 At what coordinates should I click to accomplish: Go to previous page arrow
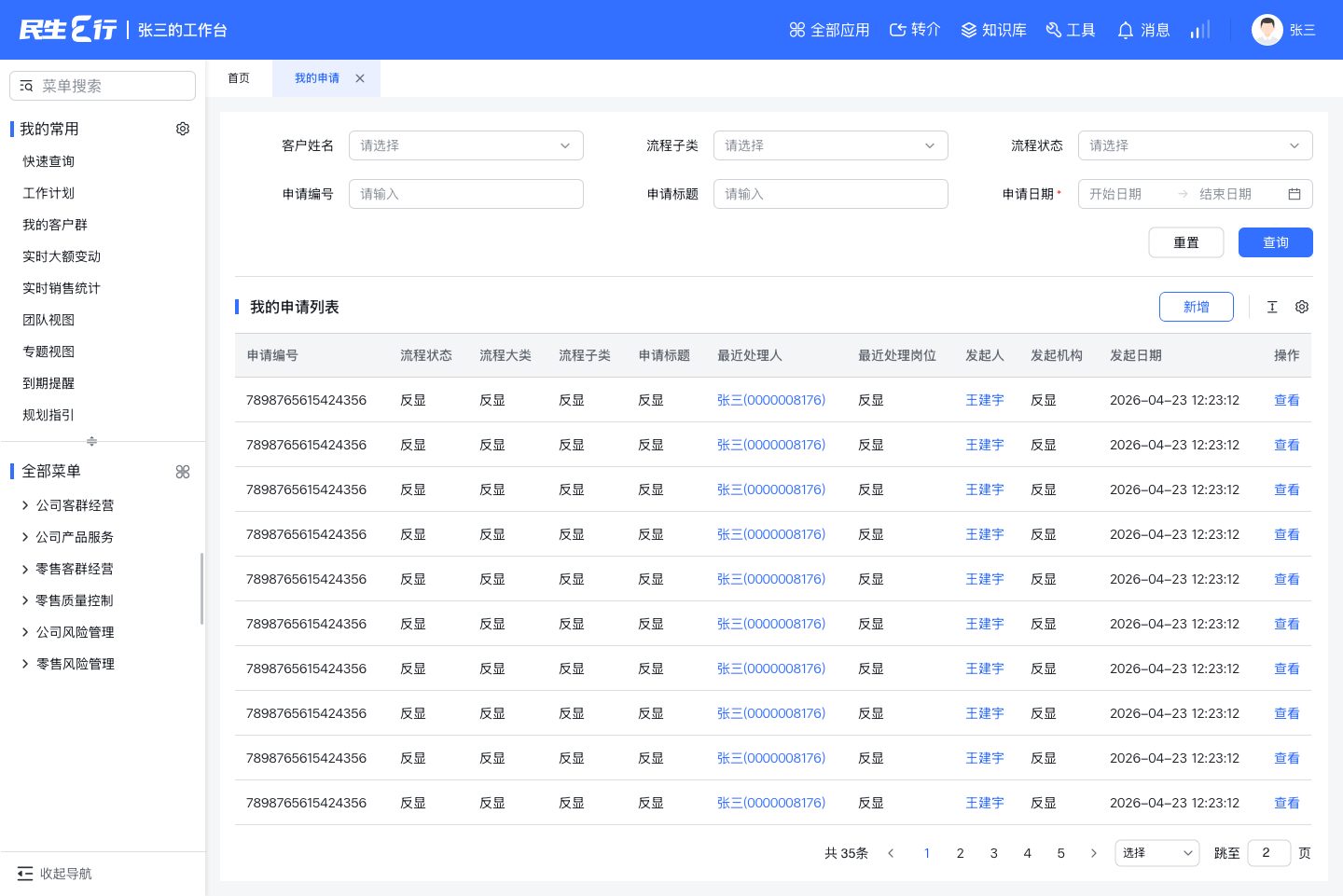(891, 853)
